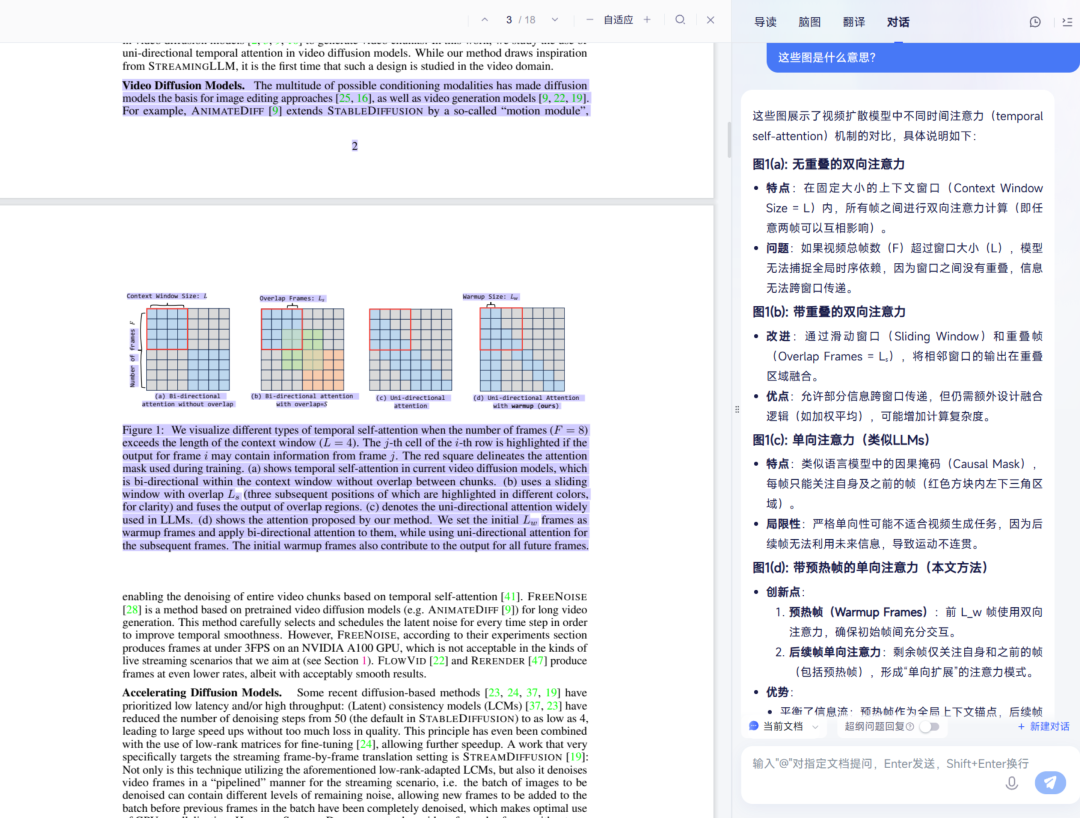The image size is (1080, 818).
Task: Click the microphone voice input icon
Action: click(1012, 782)
